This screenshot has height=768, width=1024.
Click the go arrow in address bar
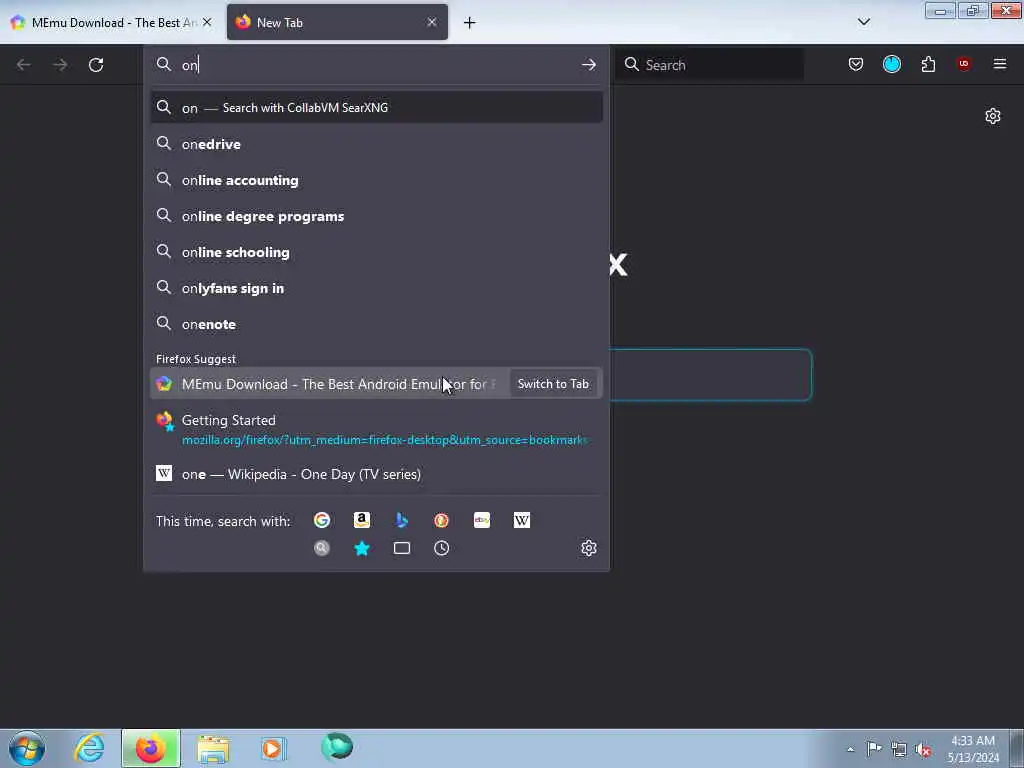(588, 65)
